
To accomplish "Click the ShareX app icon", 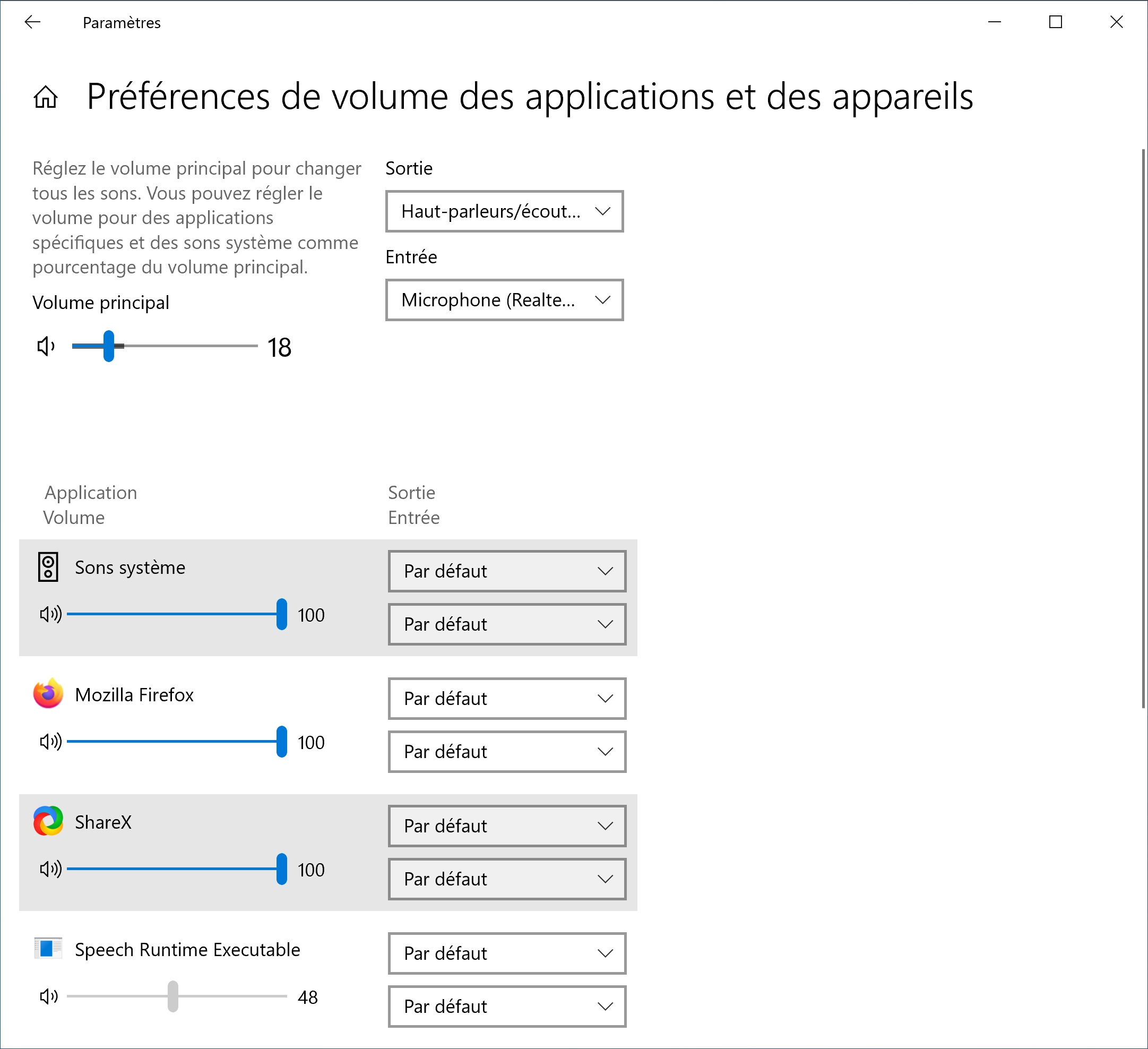I will click(x=48, y=821).
